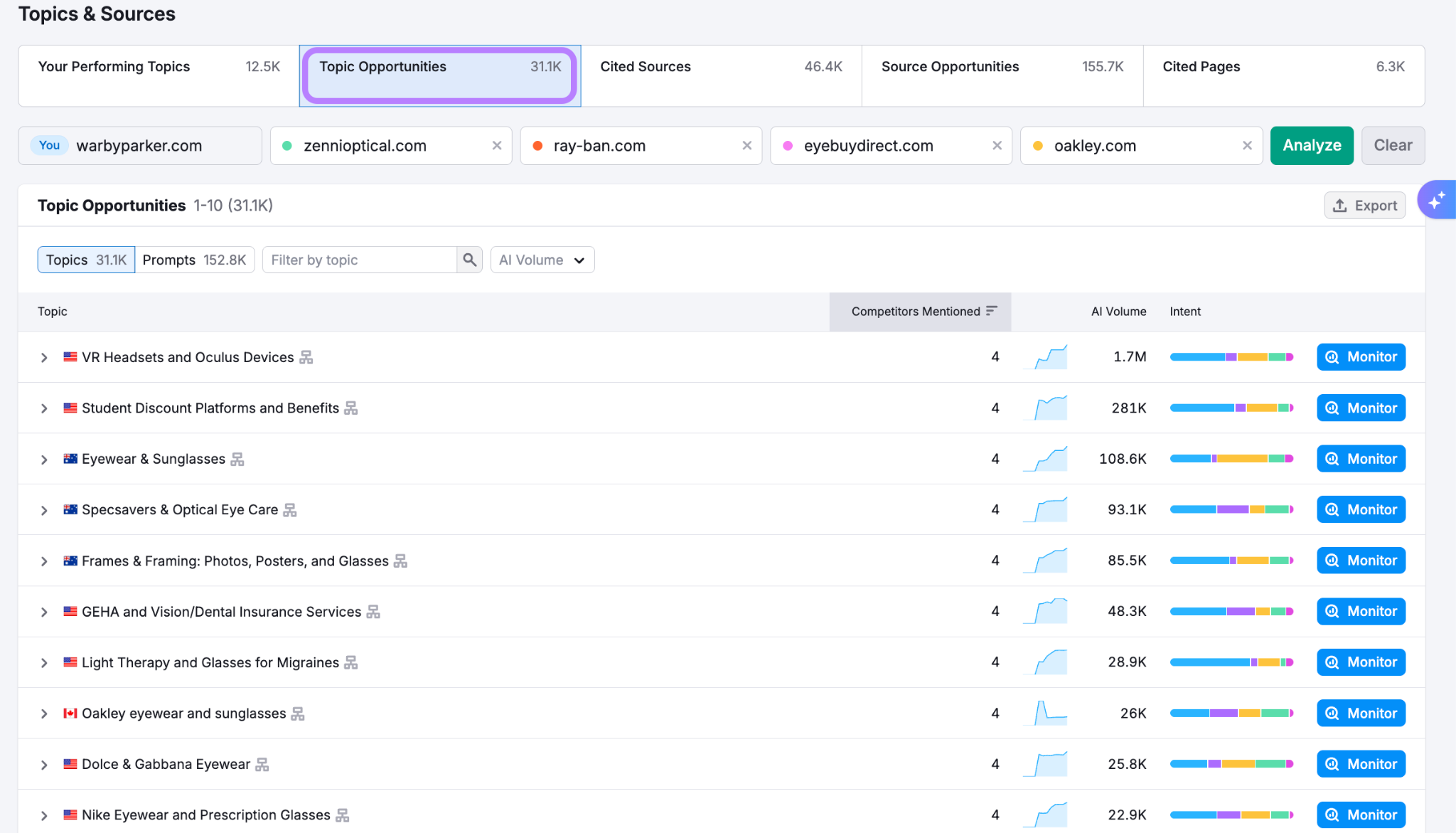The height and width of the screenshot is (833, 1456).
Task: Monitor the Student Discount Platforms topic
Action: [x=1361, y=408]
